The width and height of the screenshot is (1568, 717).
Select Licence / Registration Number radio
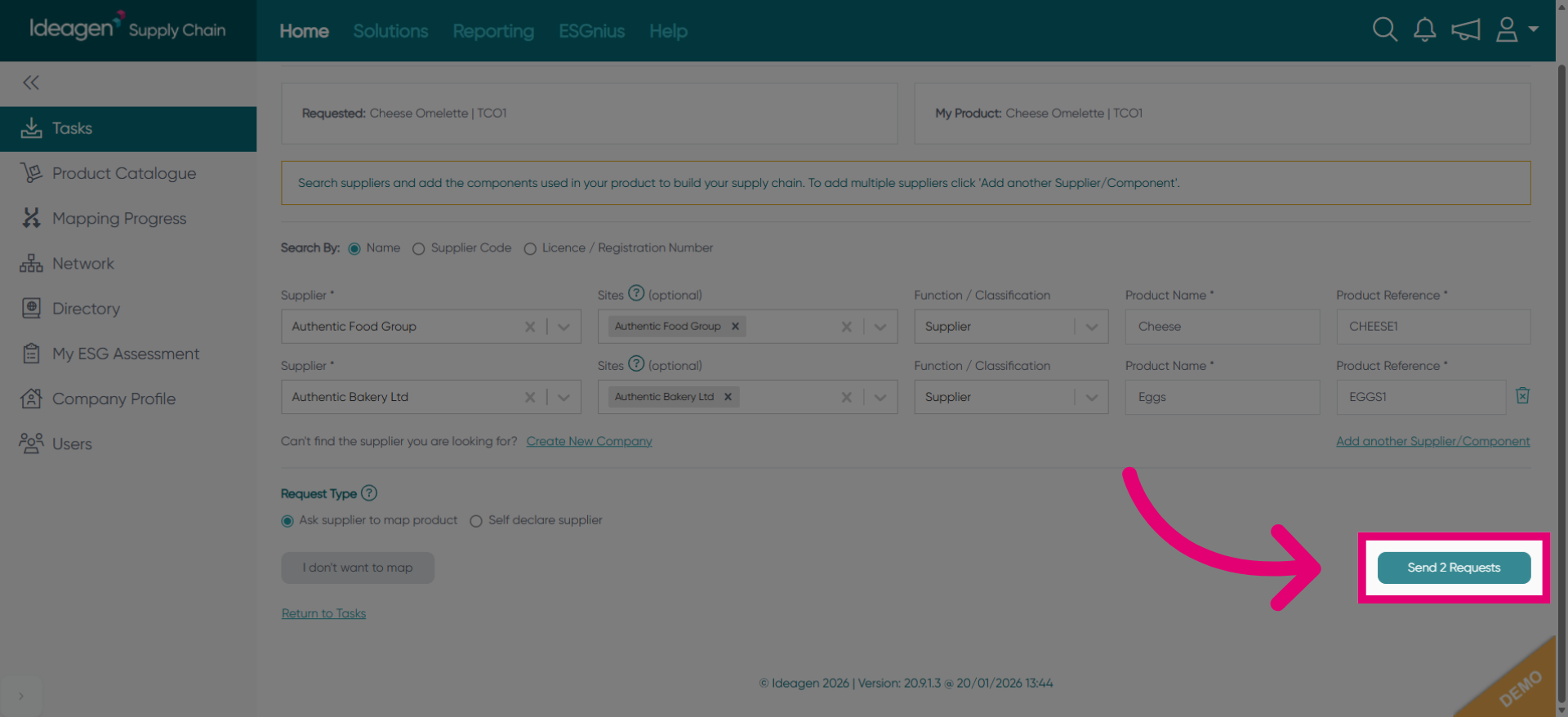530,249
